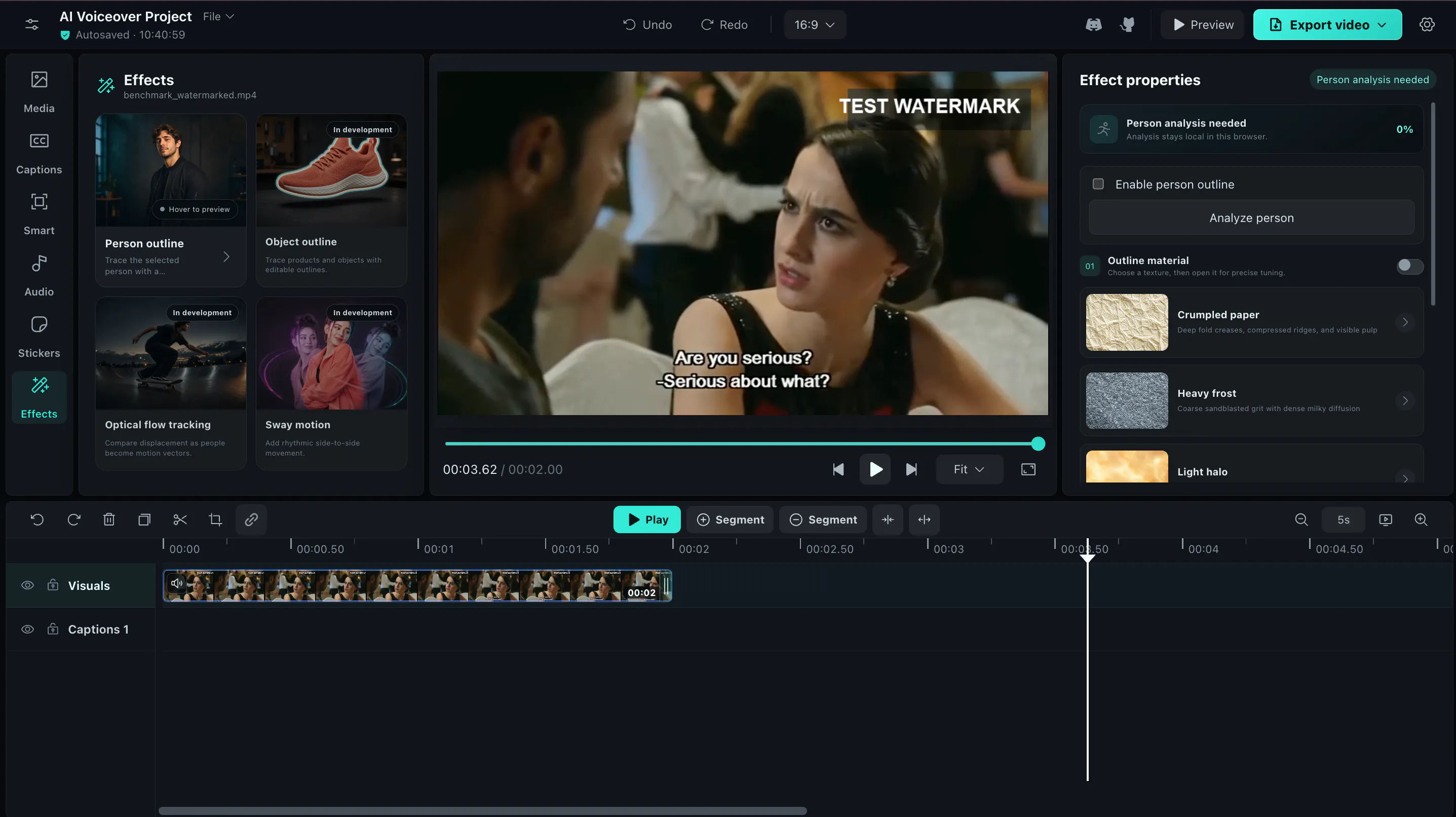Open Person outline effect chevron
Viewport: 1456px width, 817px height.
226,256
